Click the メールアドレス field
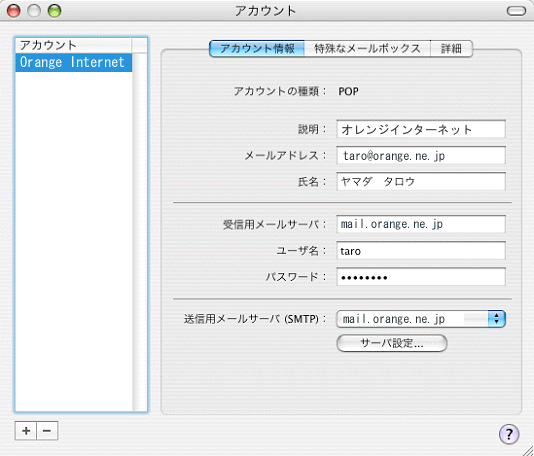534x456 pixels. [x=421, y=156]
